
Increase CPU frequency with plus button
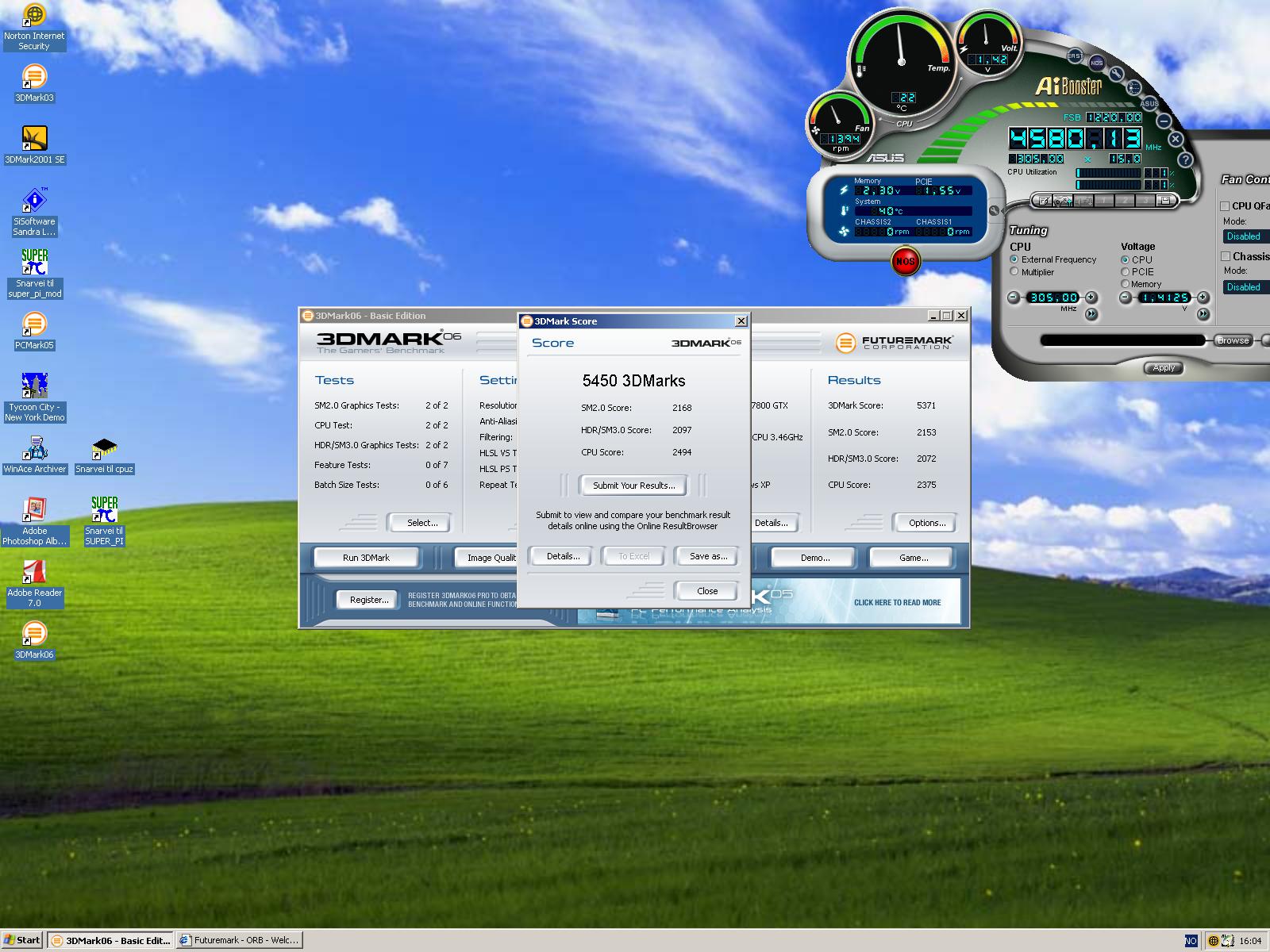[x=1091, y=297]
